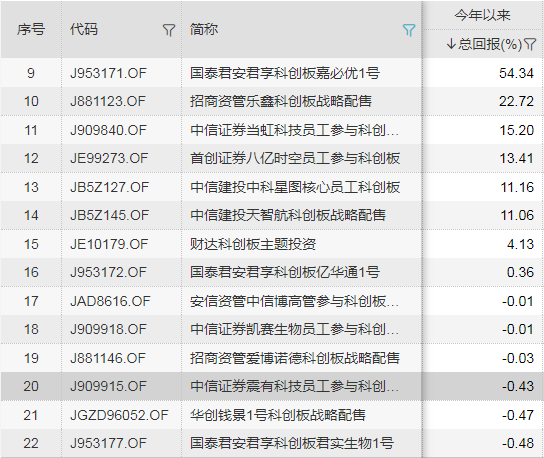Select code J909840.OF
The width and height of the screenshot is (544, 458).
(108, 130)
